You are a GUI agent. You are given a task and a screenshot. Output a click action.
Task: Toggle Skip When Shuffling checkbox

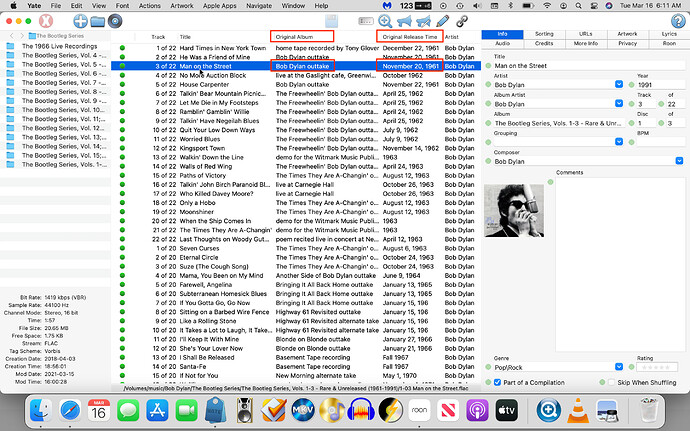tap(612, 382)
